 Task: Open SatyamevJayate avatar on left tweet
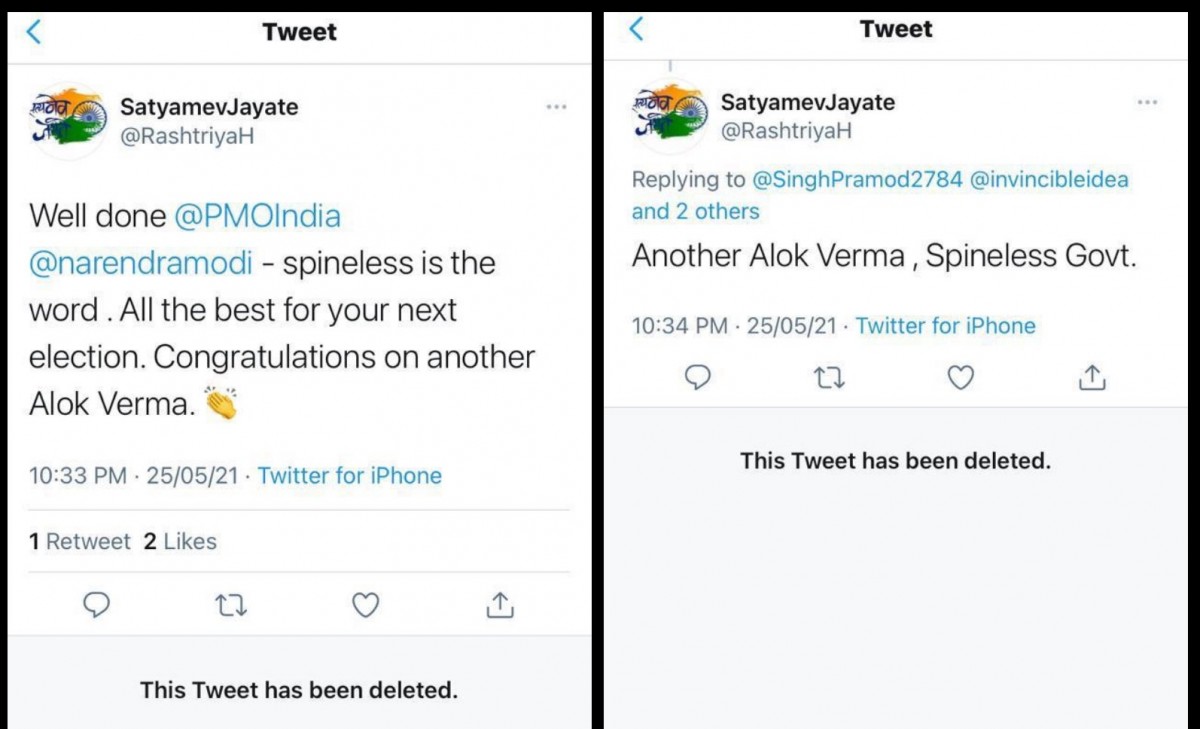coord(66,120)
